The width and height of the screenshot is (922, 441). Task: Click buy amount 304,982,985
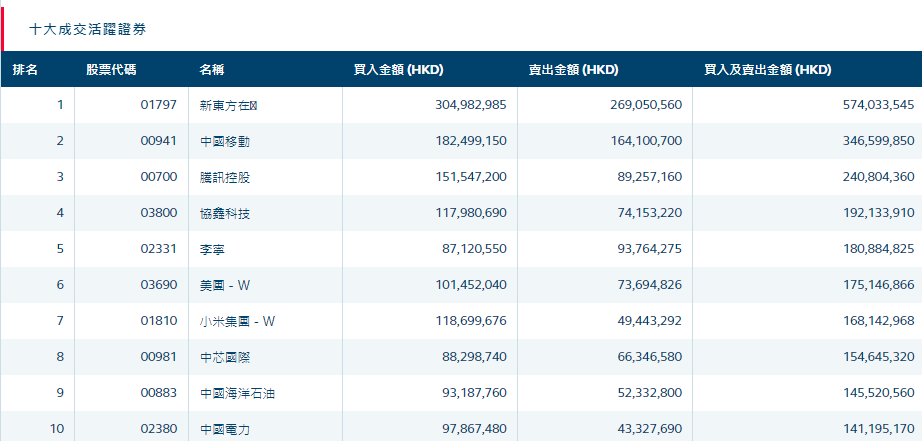coord(471,105)
